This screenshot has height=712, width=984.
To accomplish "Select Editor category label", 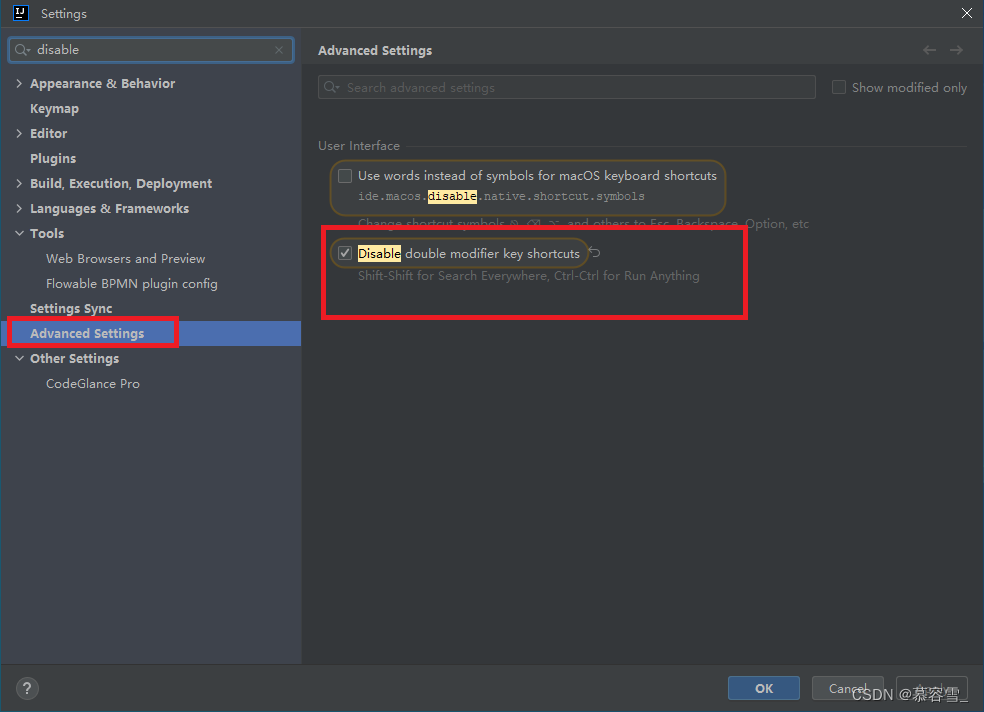I will tap(48, 133).
